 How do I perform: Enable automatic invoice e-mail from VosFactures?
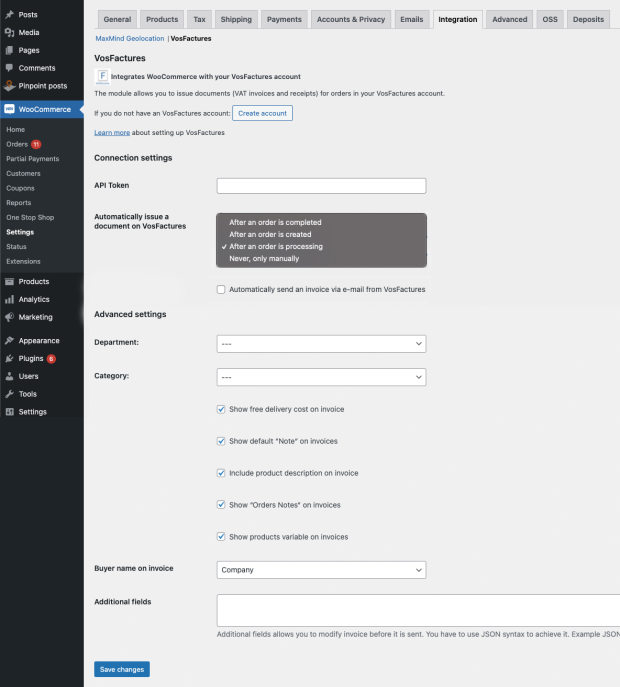point(221,290)
